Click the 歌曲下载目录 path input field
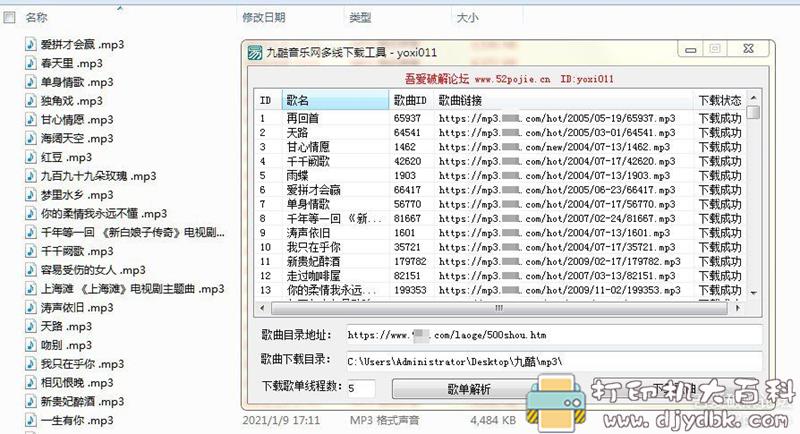Screen dimensions: 800x434 554,362
